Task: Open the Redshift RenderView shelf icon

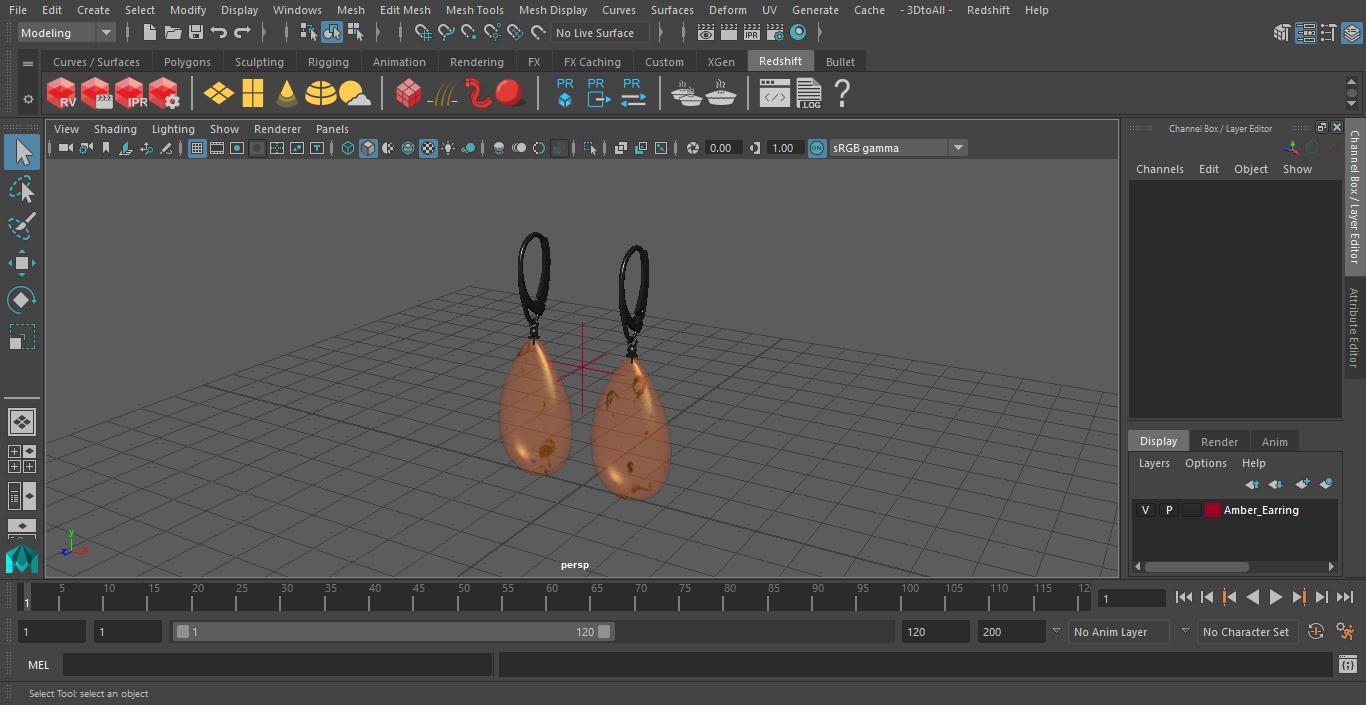Action: pyautogui.click(x=61, y=94)
